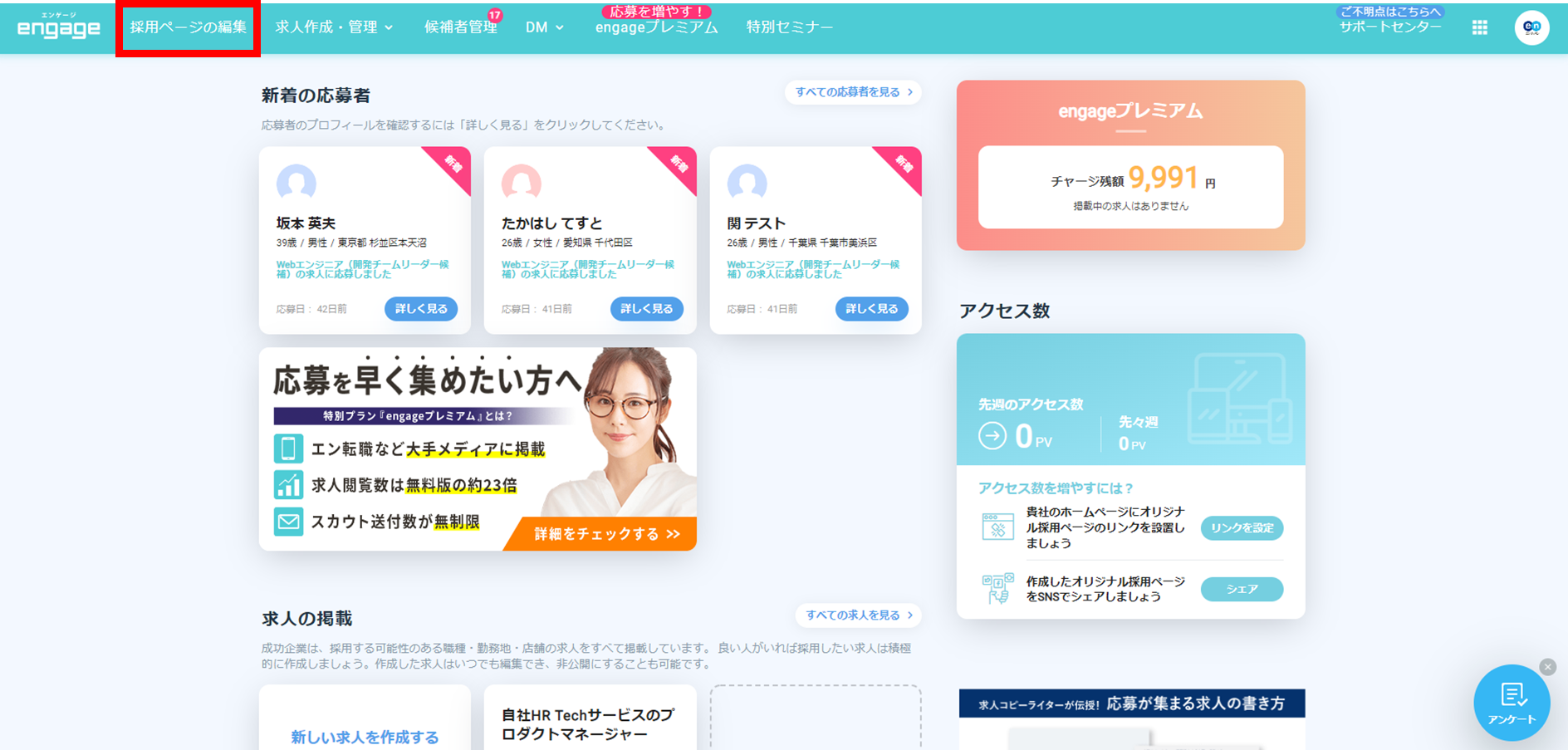
Task: Click the engageプレミアム card heading
Action: [1130, 111]
